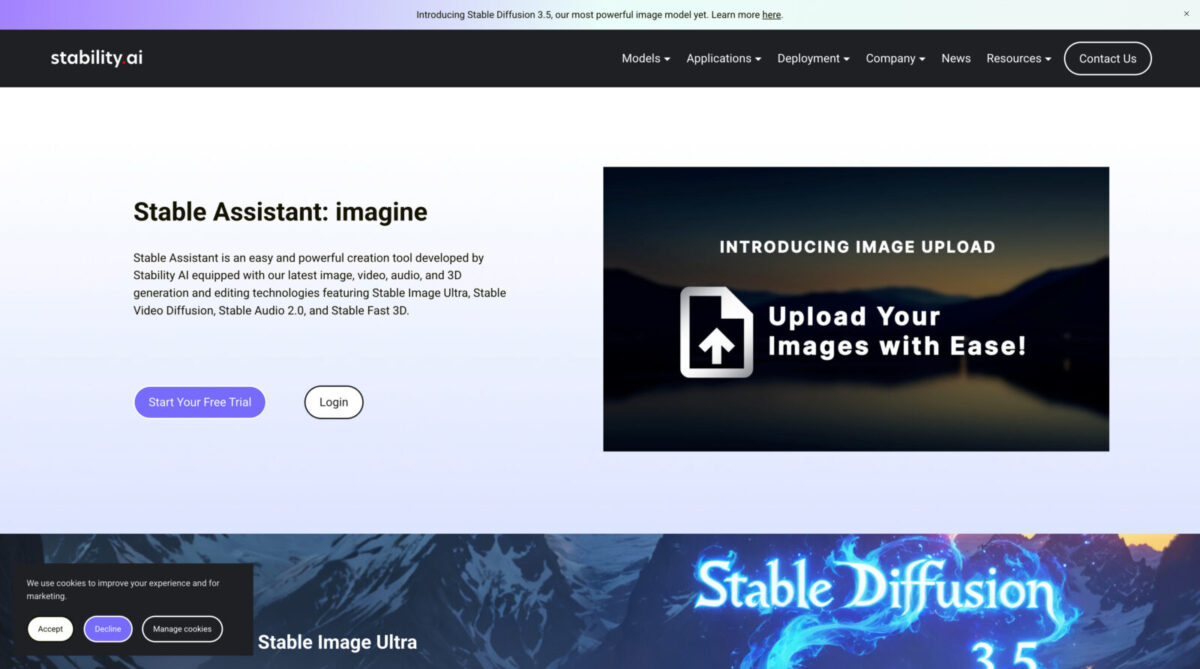Image resolution: width=1200 pixels, height=669 pixels.
Task: Click the stability.ai logo
Action: [x=96, y=58]
